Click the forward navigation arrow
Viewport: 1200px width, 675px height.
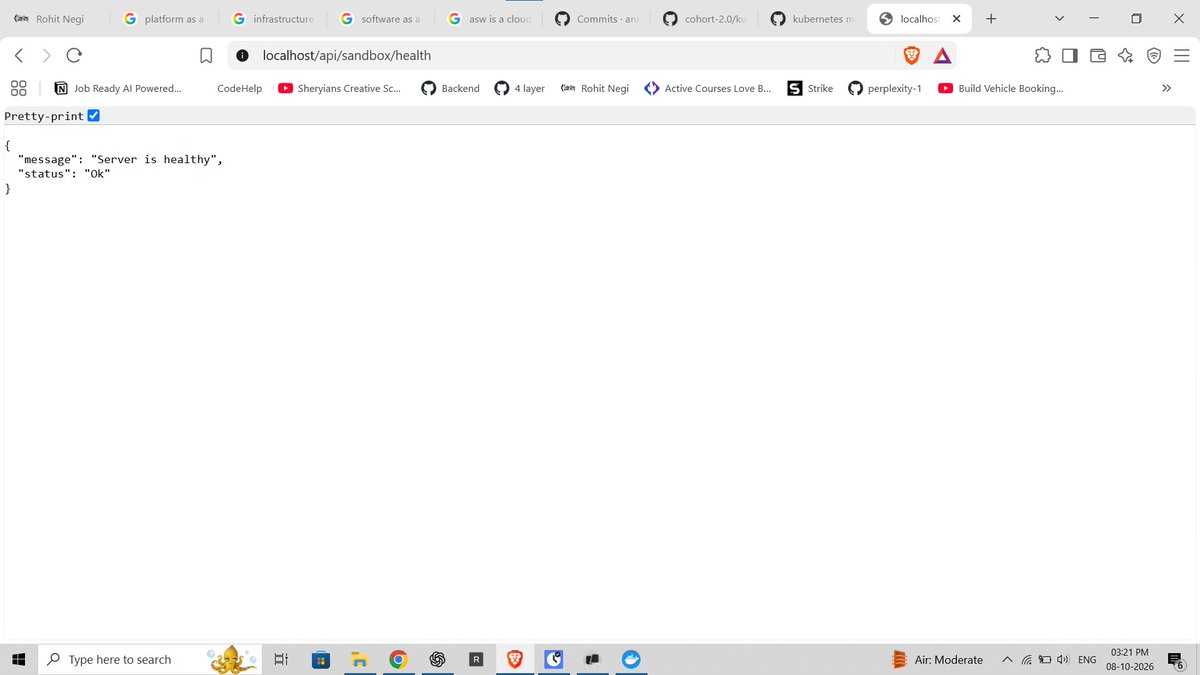46,56
